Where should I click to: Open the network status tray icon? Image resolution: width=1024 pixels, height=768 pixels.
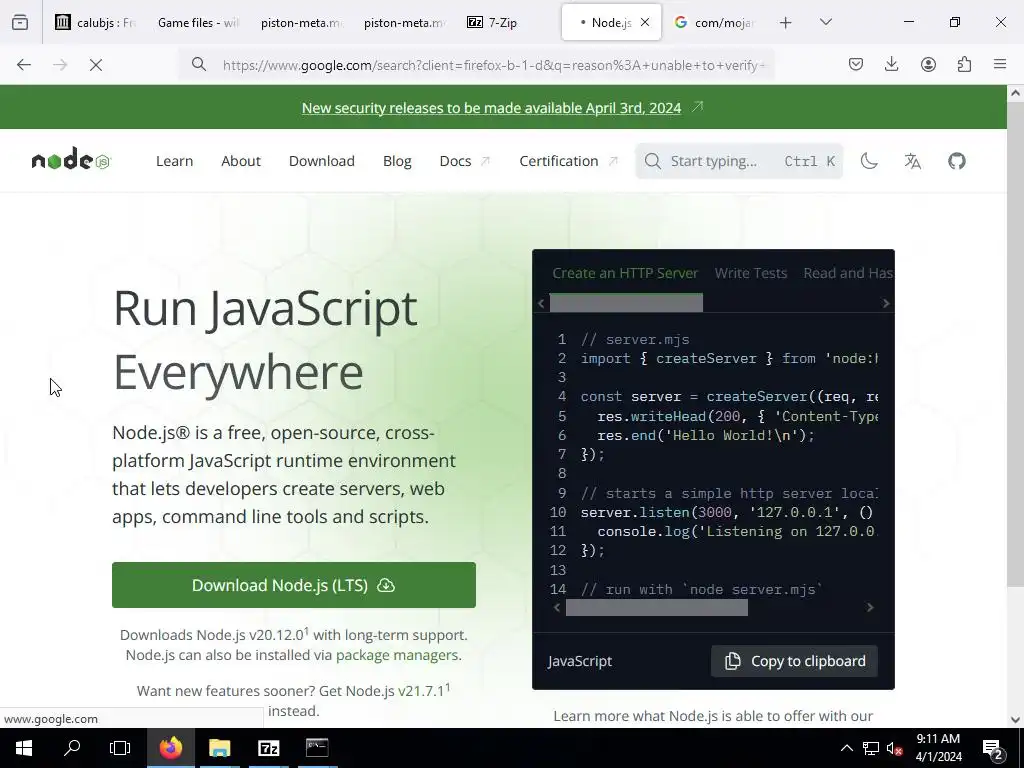(871, 748)
